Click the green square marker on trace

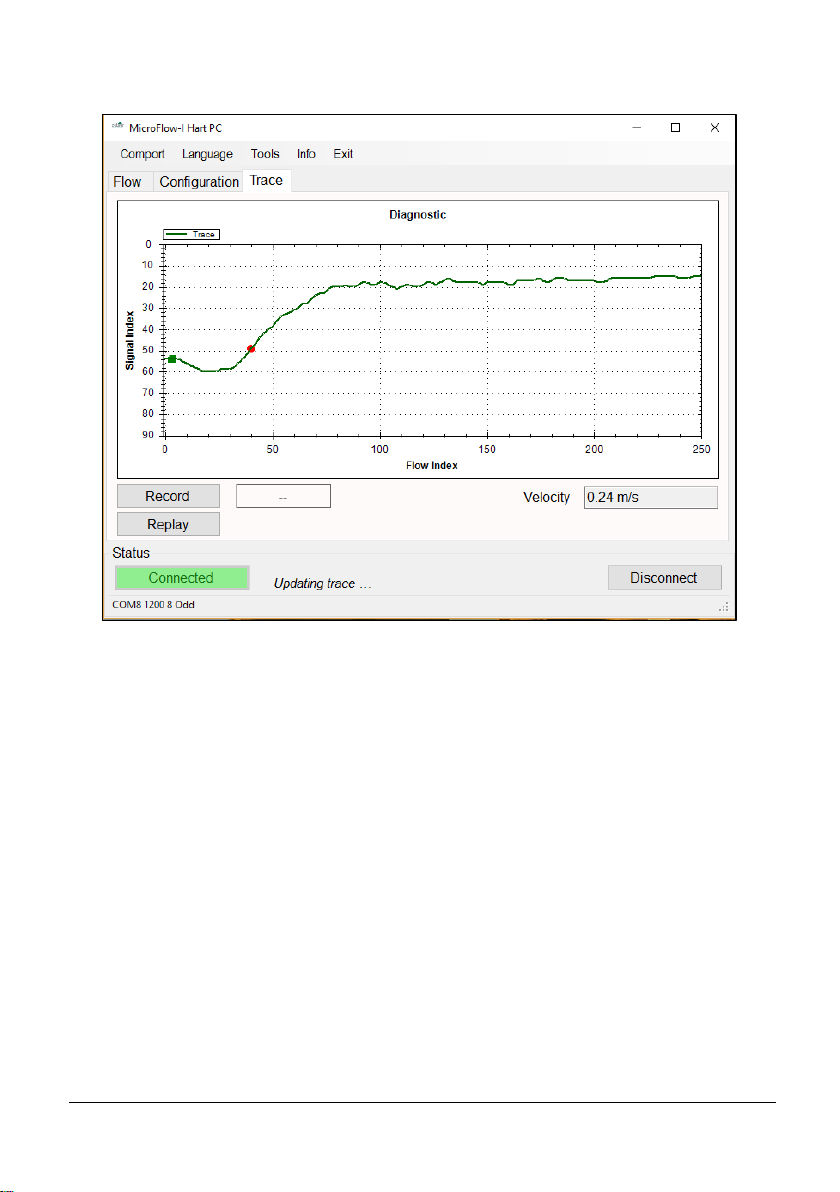(173, 359)
